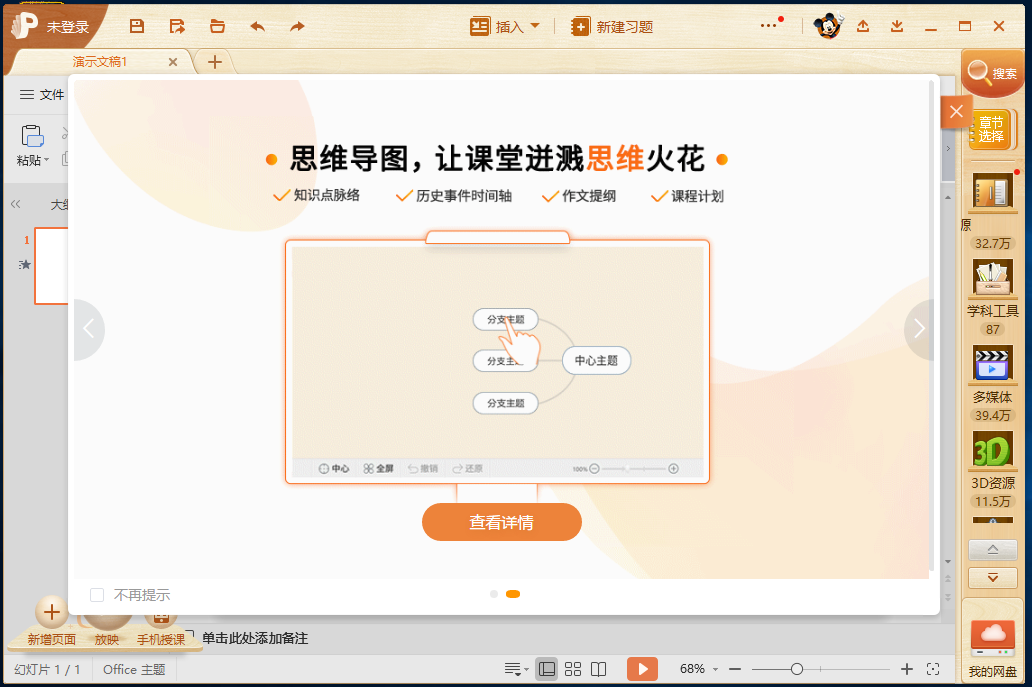
Task: Open the 文件 menu
Action: click(41, 95)
